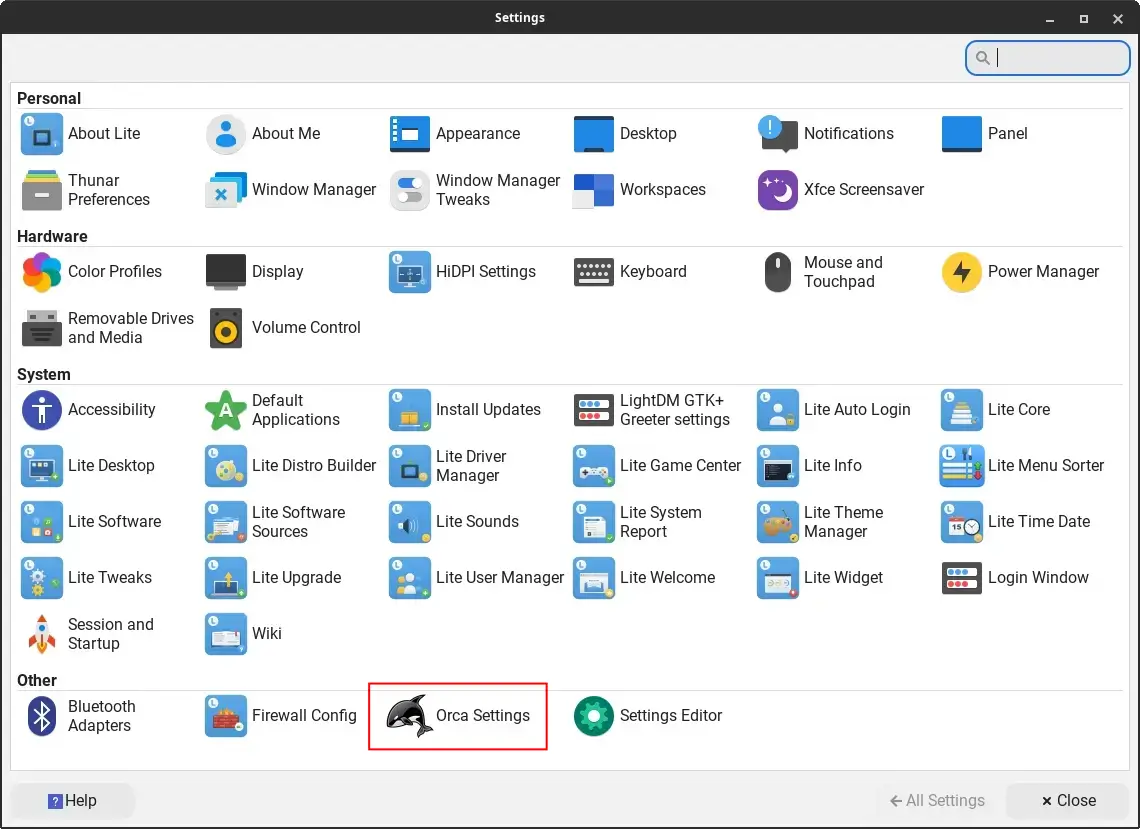Open the Lite Game Center controller icon
This screenshot has height=829, width=1140.
tap(593, 466)
